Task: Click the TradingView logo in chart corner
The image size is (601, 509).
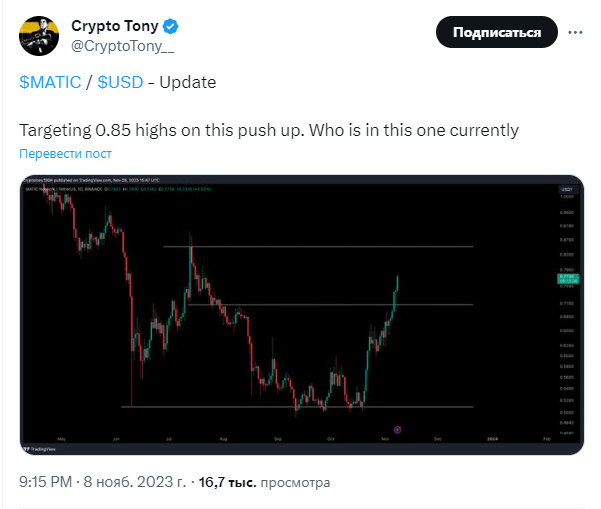Action: 39,449
